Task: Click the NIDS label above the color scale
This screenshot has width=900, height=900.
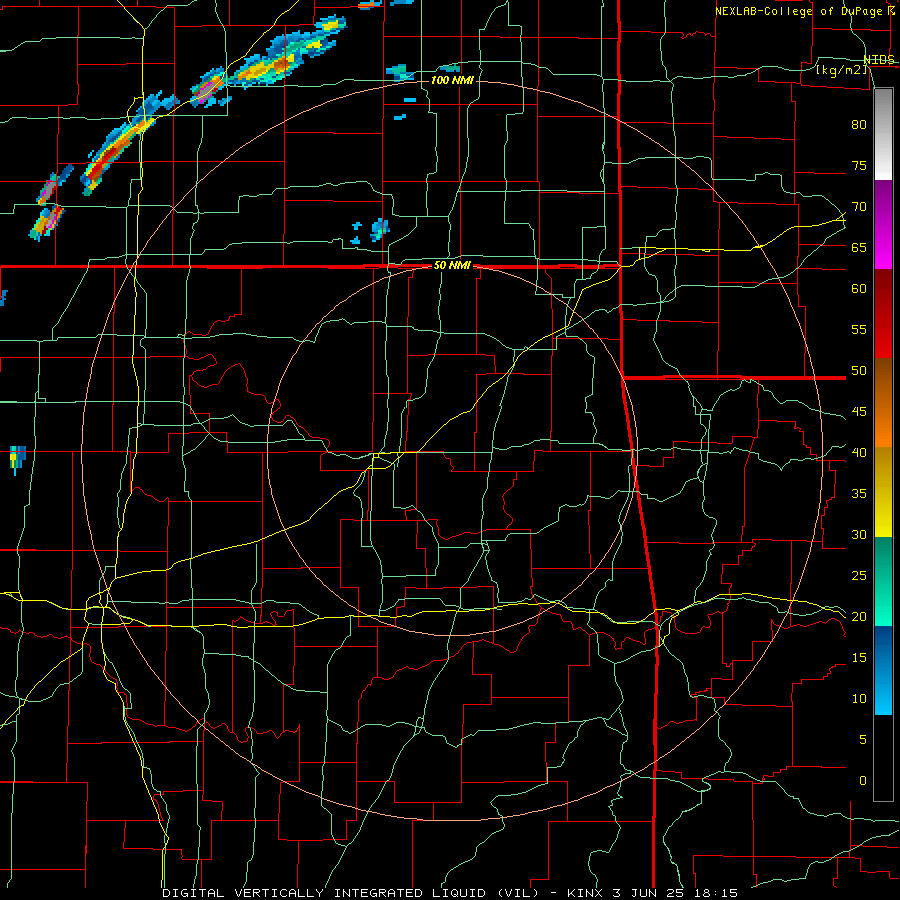Action: [x=879, y=60]
